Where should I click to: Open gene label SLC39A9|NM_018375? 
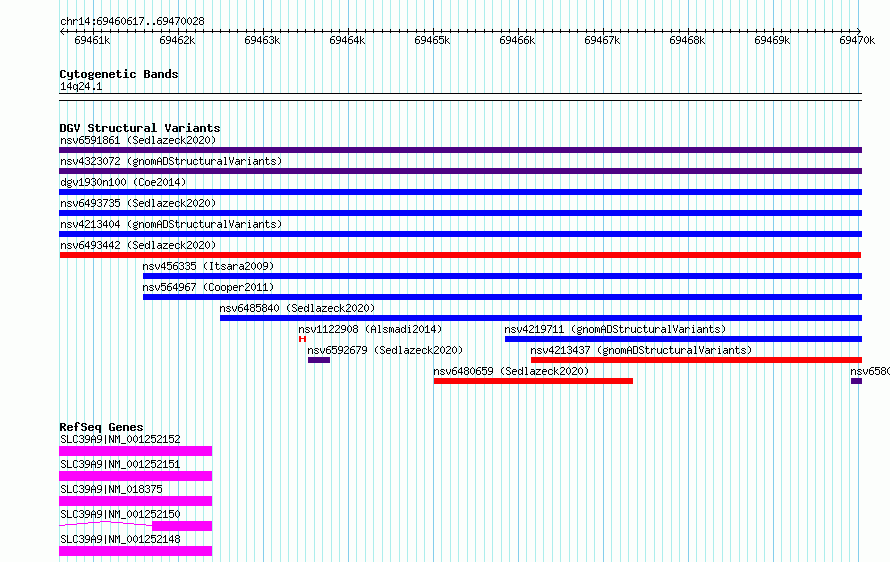tap(111, 489)
